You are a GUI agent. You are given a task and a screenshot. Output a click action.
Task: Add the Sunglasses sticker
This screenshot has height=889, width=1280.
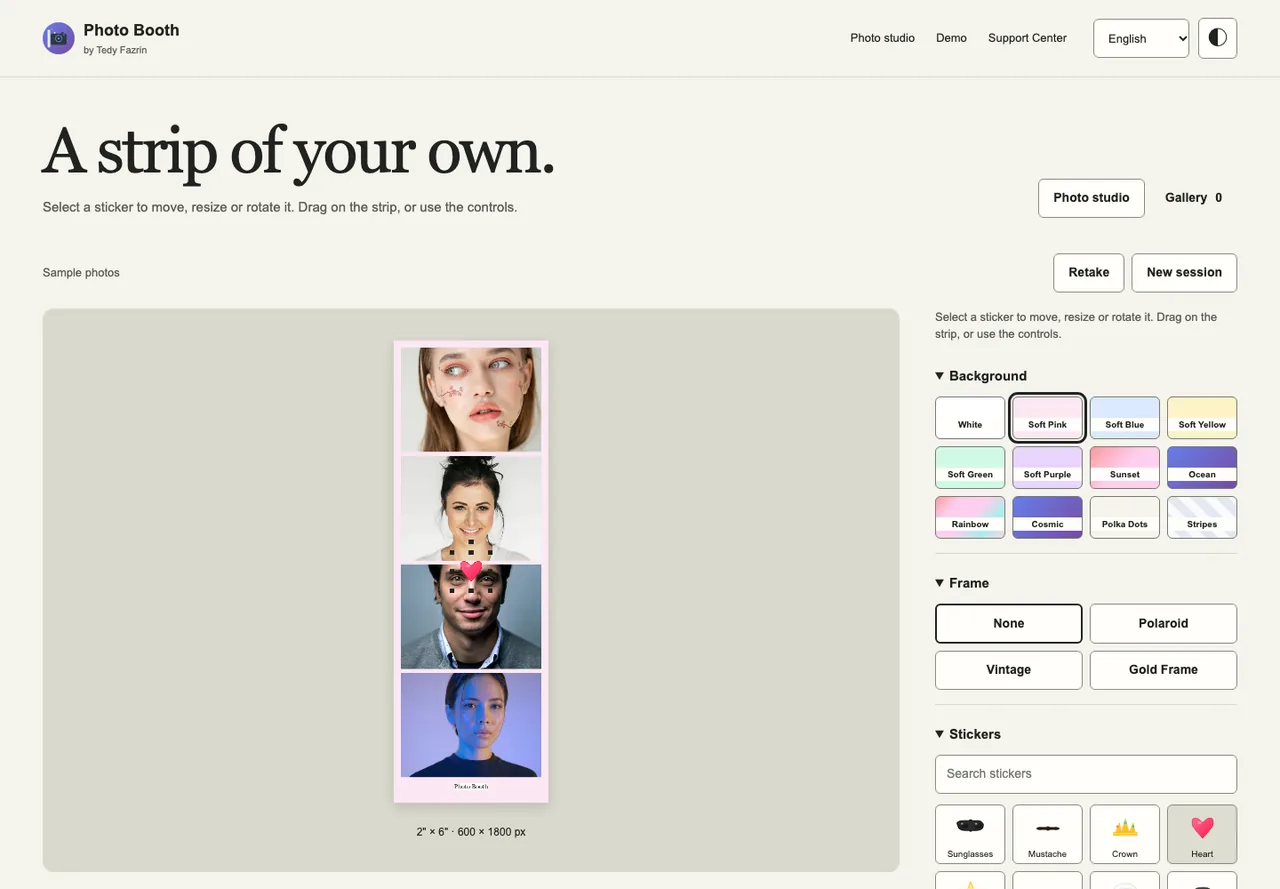(x=970, y=834)
